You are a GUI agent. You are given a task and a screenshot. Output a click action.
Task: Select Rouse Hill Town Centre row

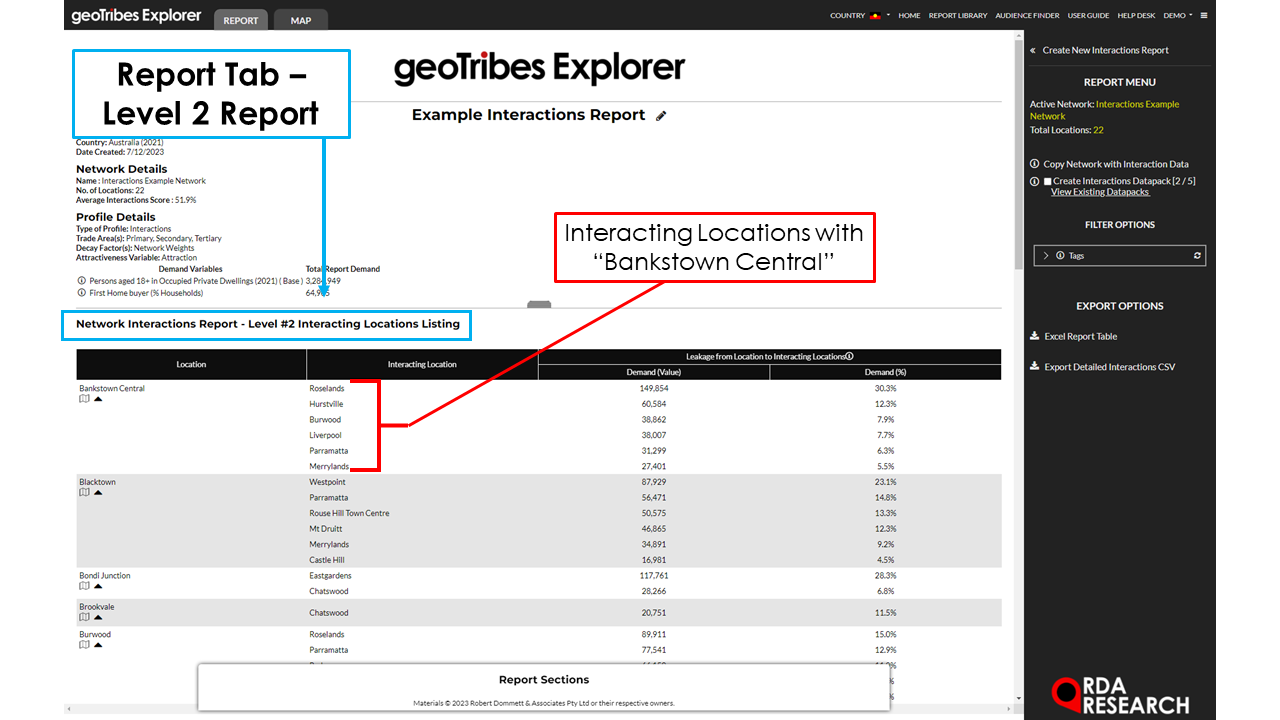349,513
